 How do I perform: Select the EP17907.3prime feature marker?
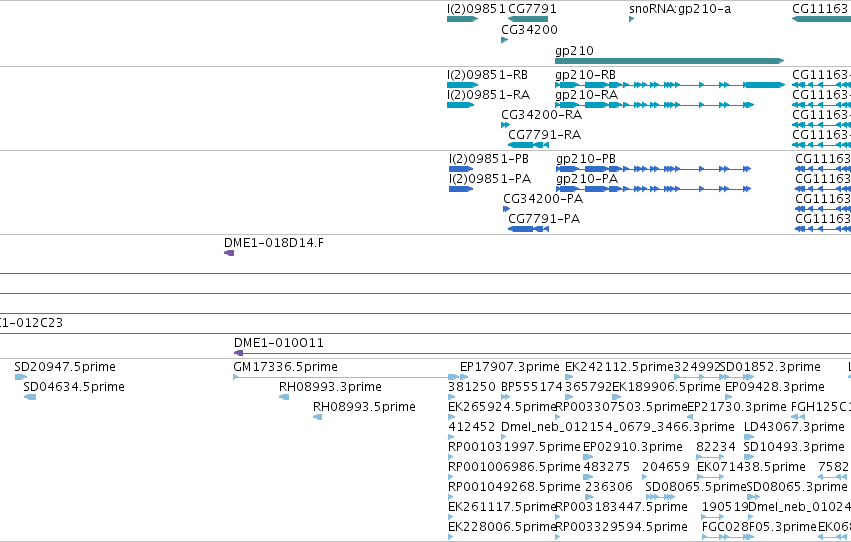(x=464, y=377)
